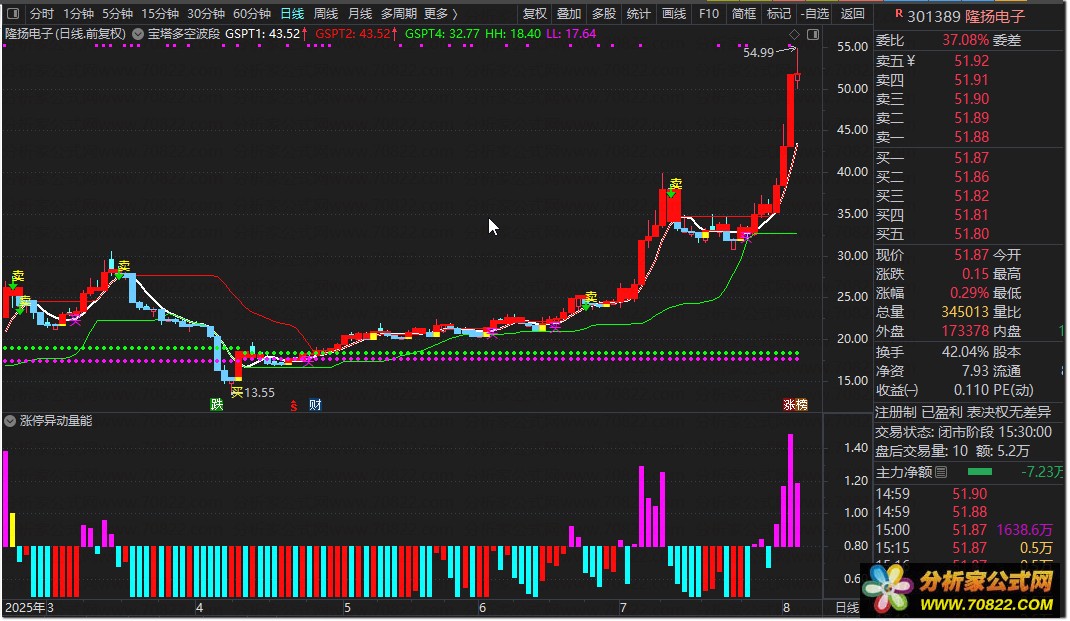Click the 买四 price 51.81
This screenshot has height=621, width=1070.
click(971, 215)
